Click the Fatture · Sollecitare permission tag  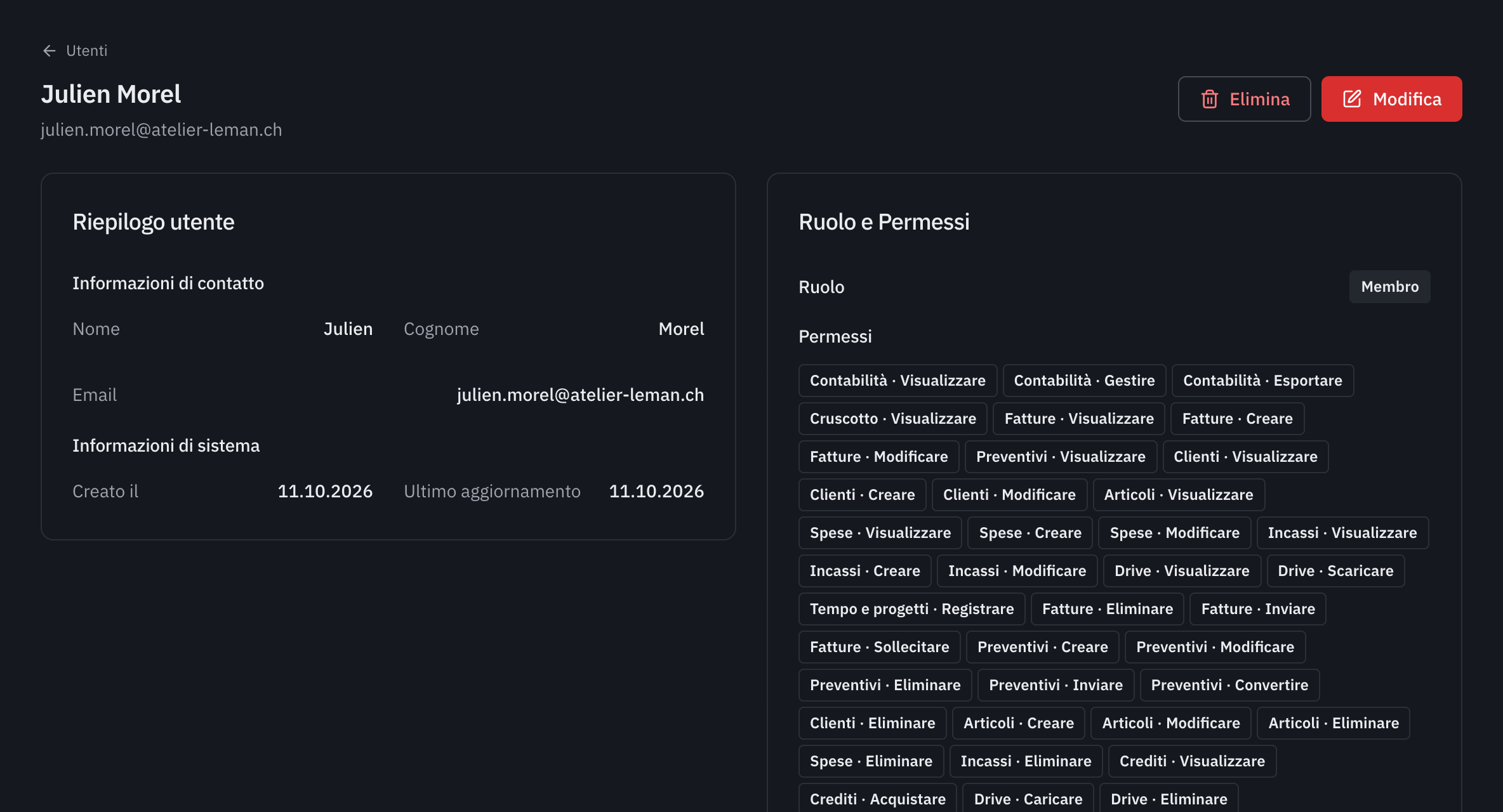pos(880,647)
